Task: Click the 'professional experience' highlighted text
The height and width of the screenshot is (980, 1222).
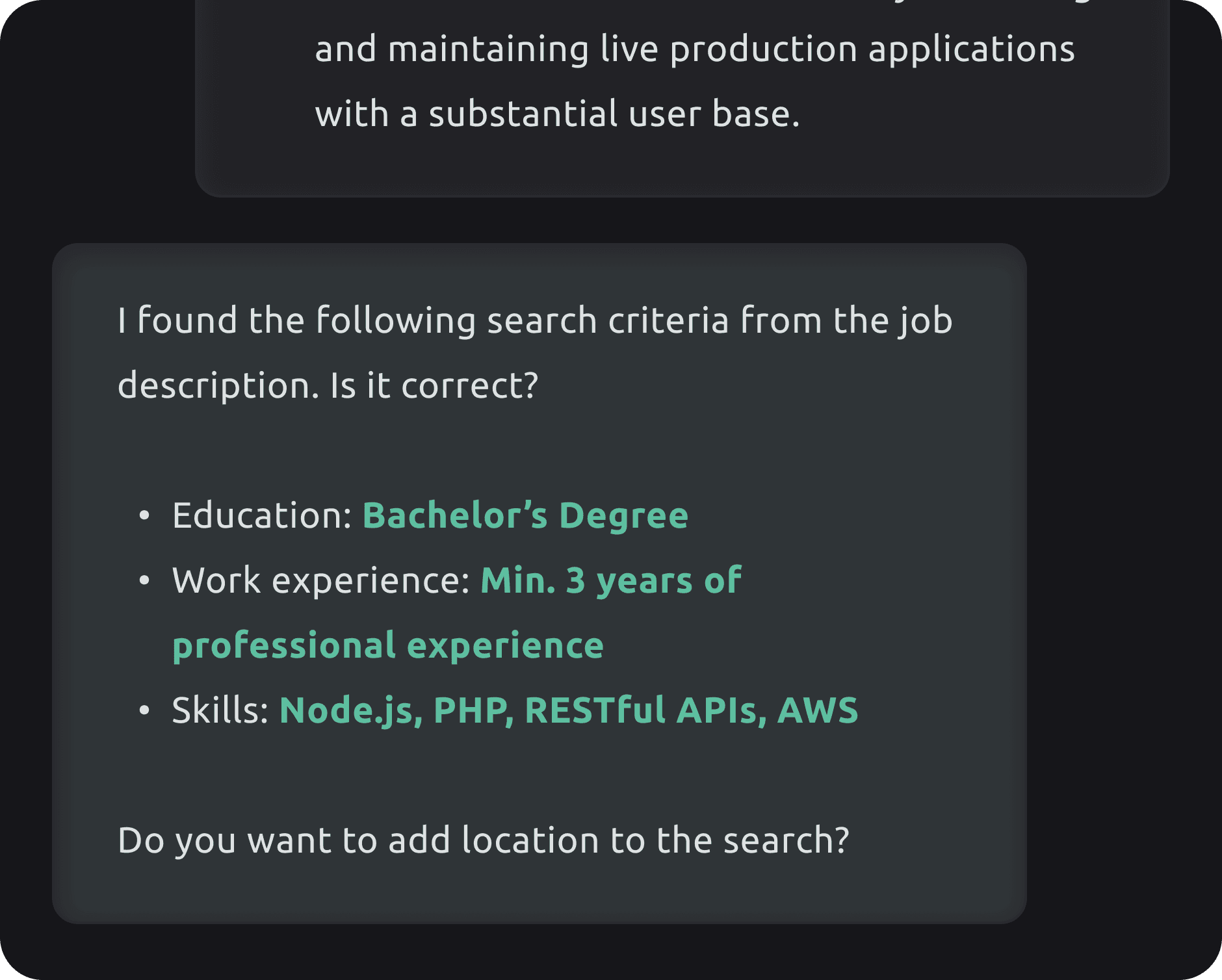Action: click(388, 645)
